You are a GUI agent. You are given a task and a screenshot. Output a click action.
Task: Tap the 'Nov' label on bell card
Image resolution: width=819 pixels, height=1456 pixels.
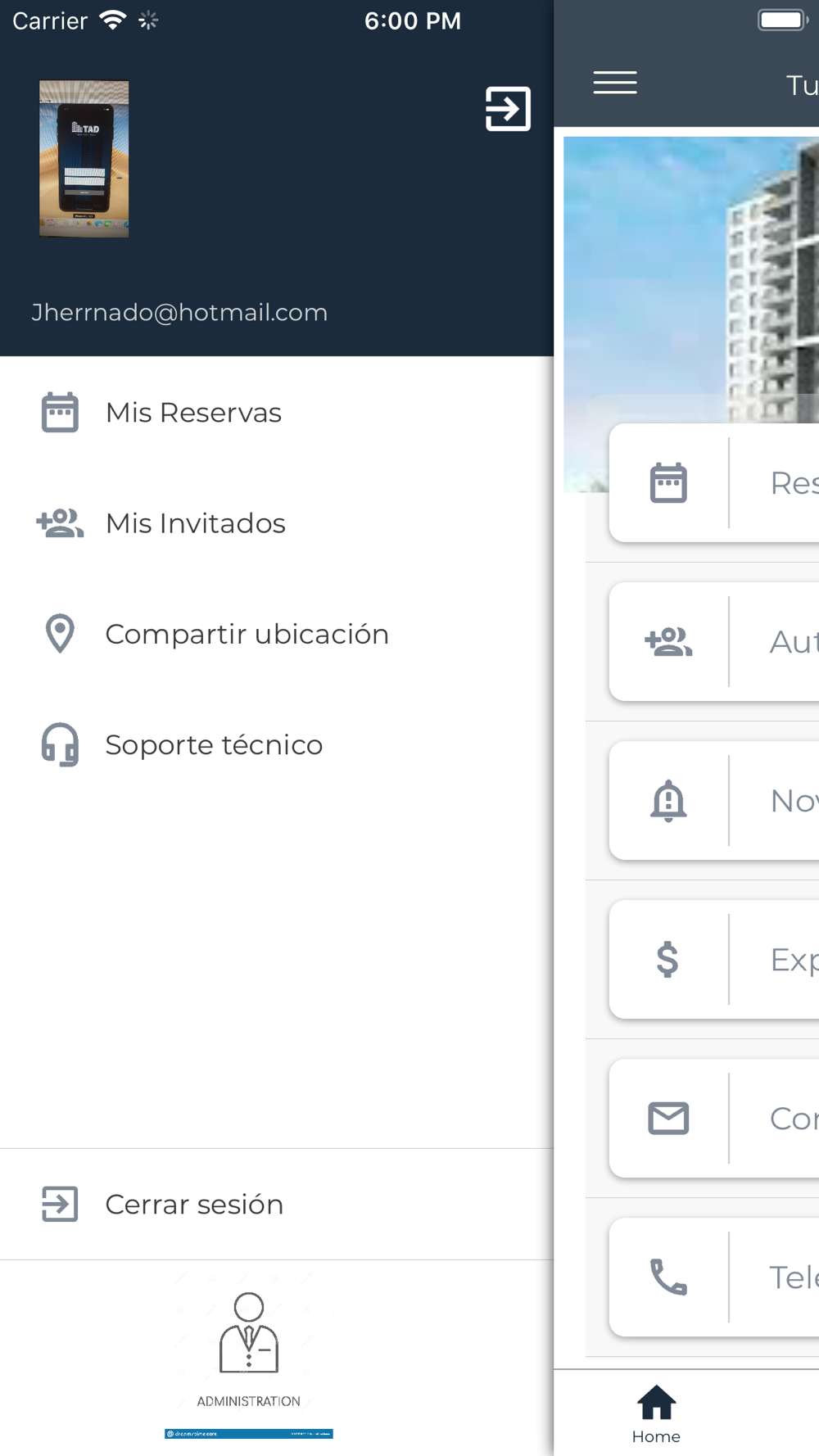794,800
